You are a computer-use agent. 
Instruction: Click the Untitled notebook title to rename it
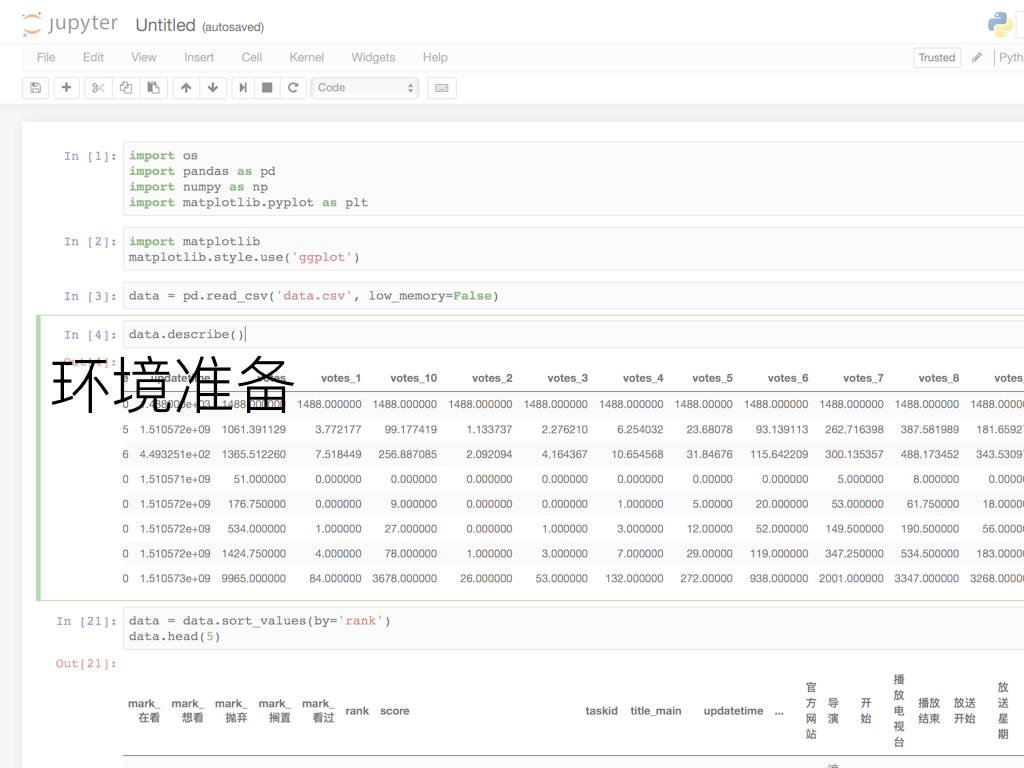pos(165,25)
